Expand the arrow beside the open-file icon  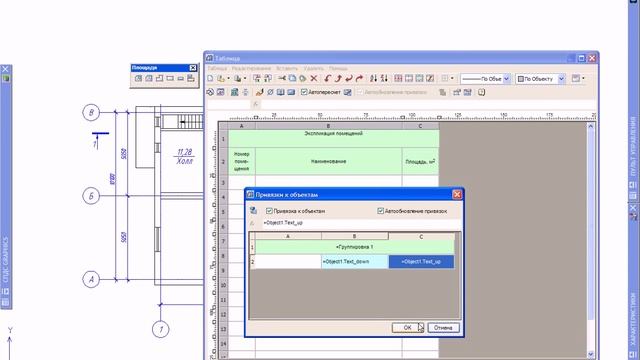228,78
